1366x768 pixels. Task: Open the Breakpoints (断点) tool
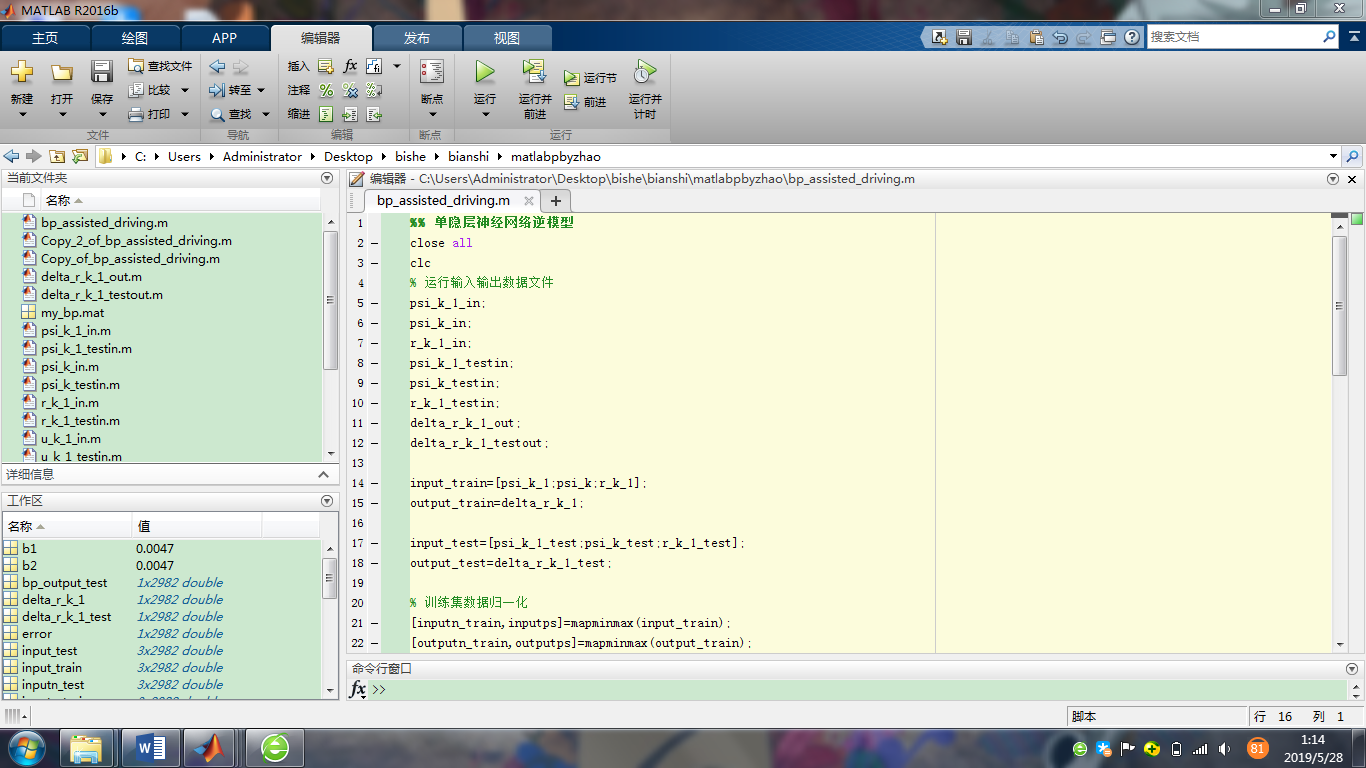tap(432, 73)
